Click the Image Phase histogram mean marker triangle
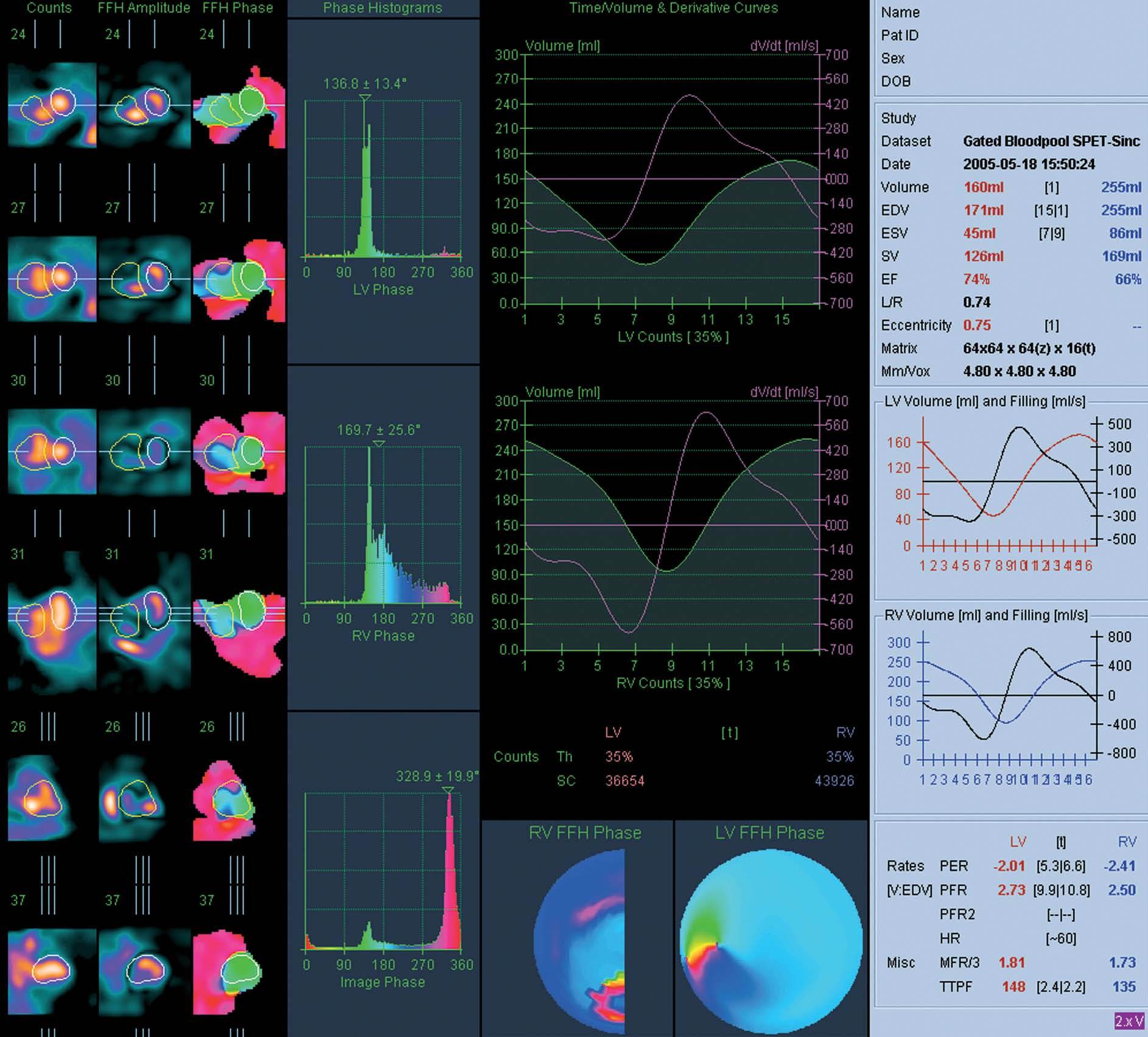1148x1037 pixels. (448, 790)
